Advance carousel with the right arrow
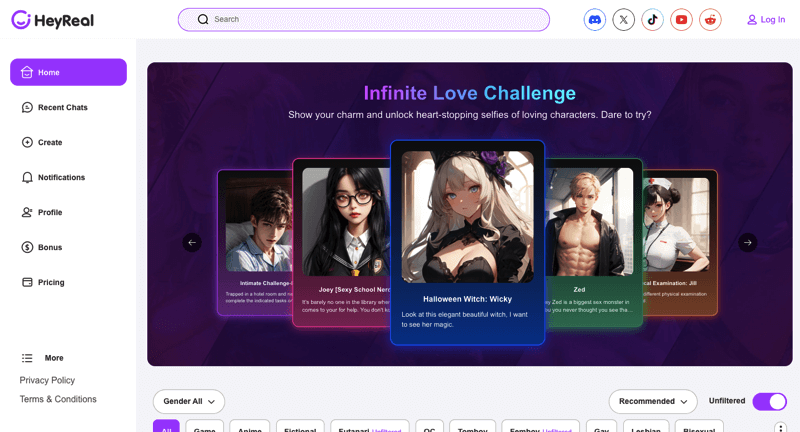This screenshot has height=432, width=800. (x=747, y=242)
